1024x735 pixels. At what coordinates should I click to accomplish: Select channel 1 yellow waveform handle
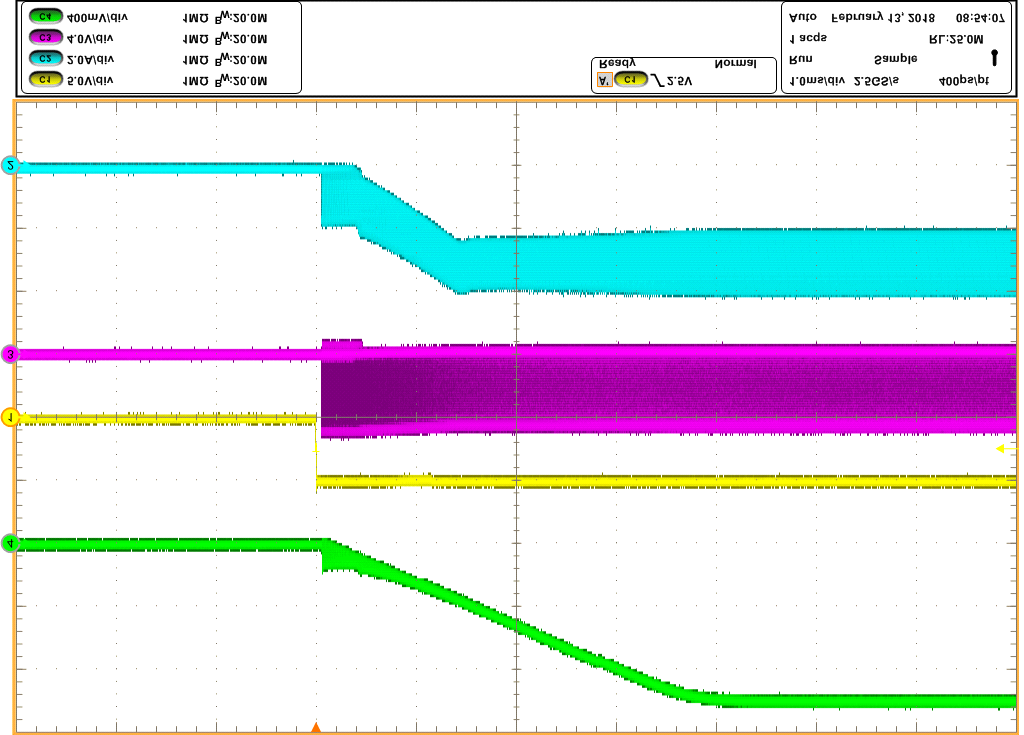11,418
